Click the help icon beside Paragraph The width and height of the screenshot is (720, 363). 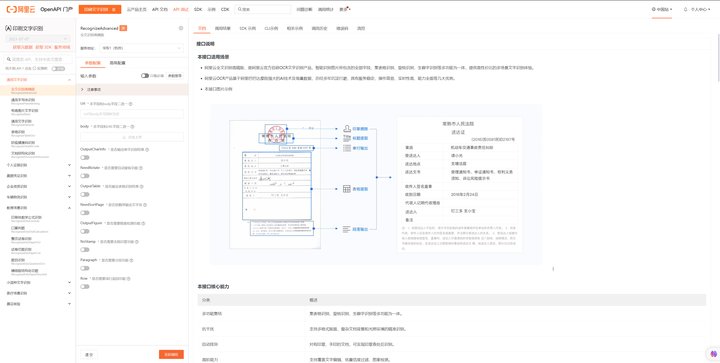pyautogui.click(x=131, y=260)
